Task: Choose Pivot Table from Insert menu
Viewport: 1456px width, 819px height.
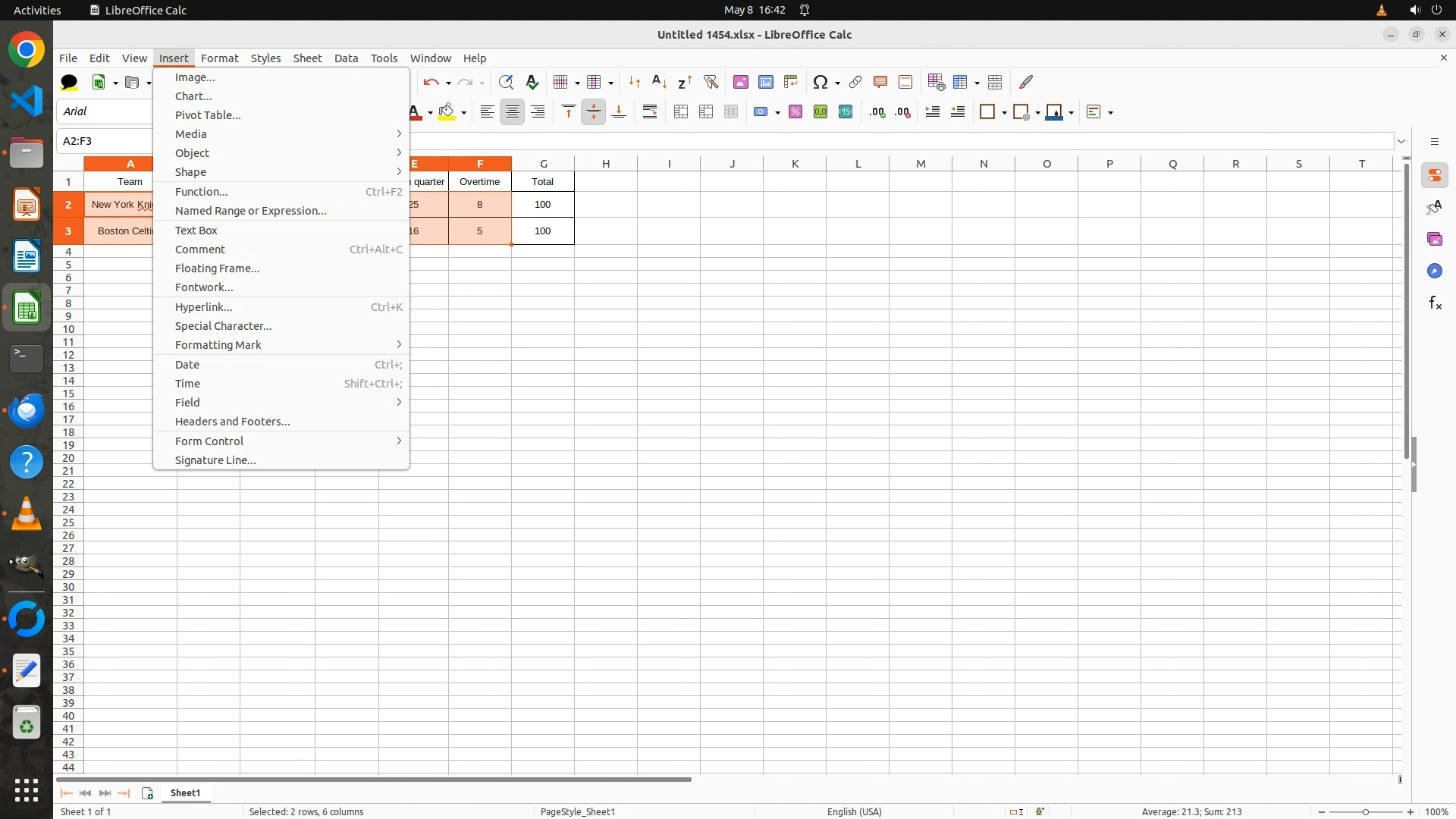Action: (208, 115)
